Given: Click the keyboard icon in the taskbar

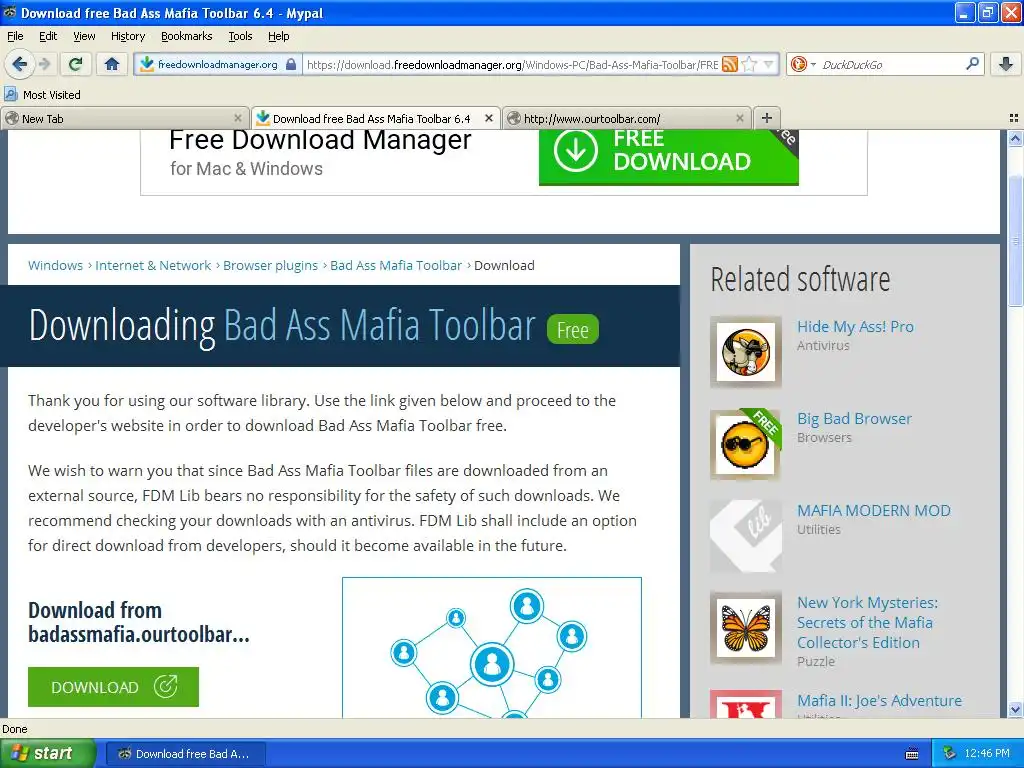Looking at the screenshot, I should click(x=912, y=754).
